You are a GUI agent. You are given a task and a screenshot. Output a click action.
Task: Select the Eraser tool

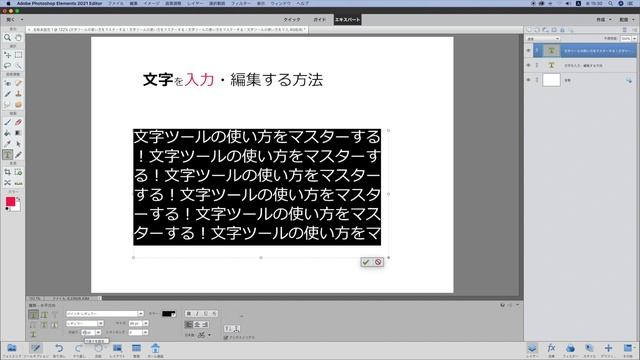point(18,122)
